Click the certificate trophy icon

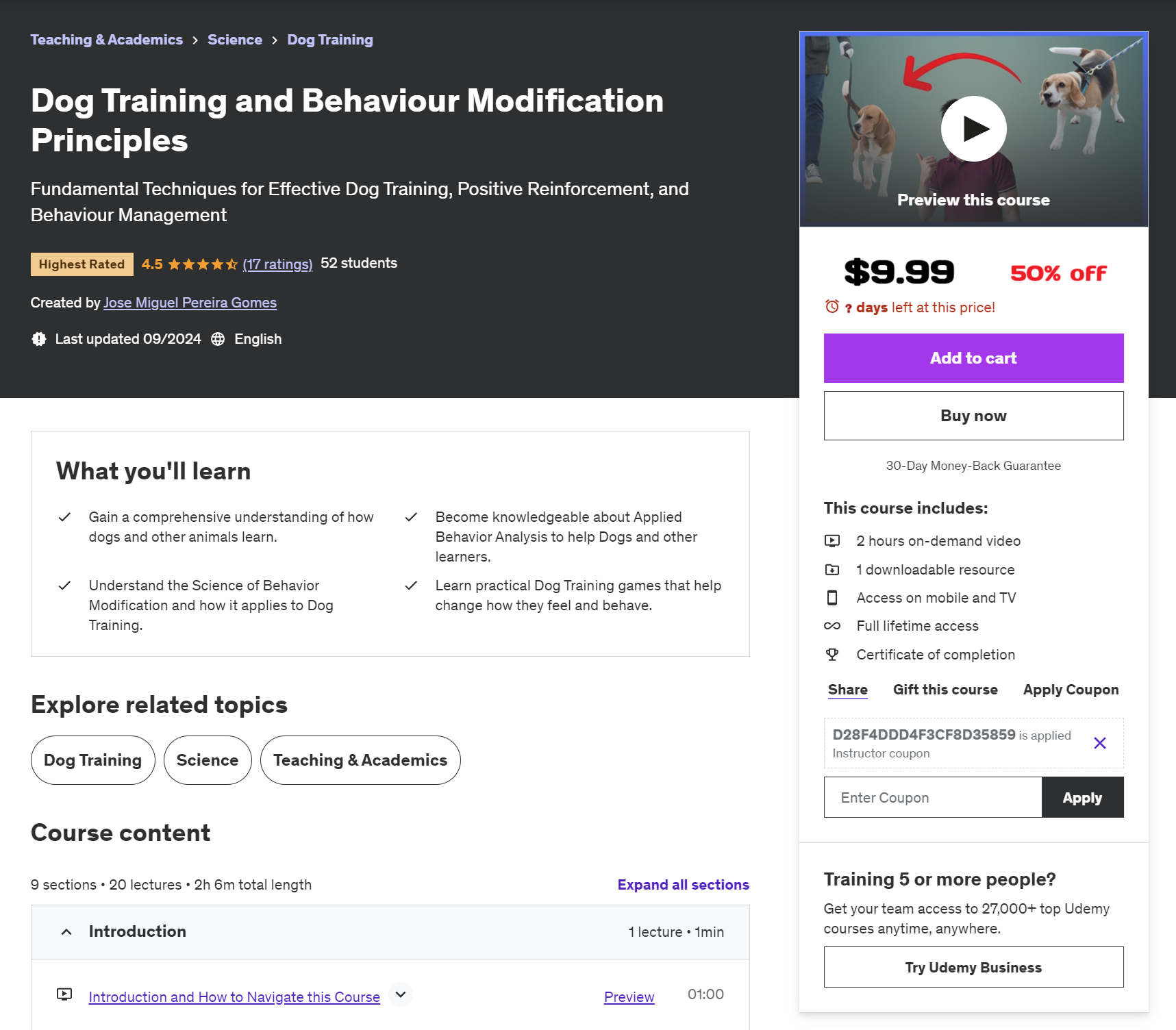coord(832,655)
